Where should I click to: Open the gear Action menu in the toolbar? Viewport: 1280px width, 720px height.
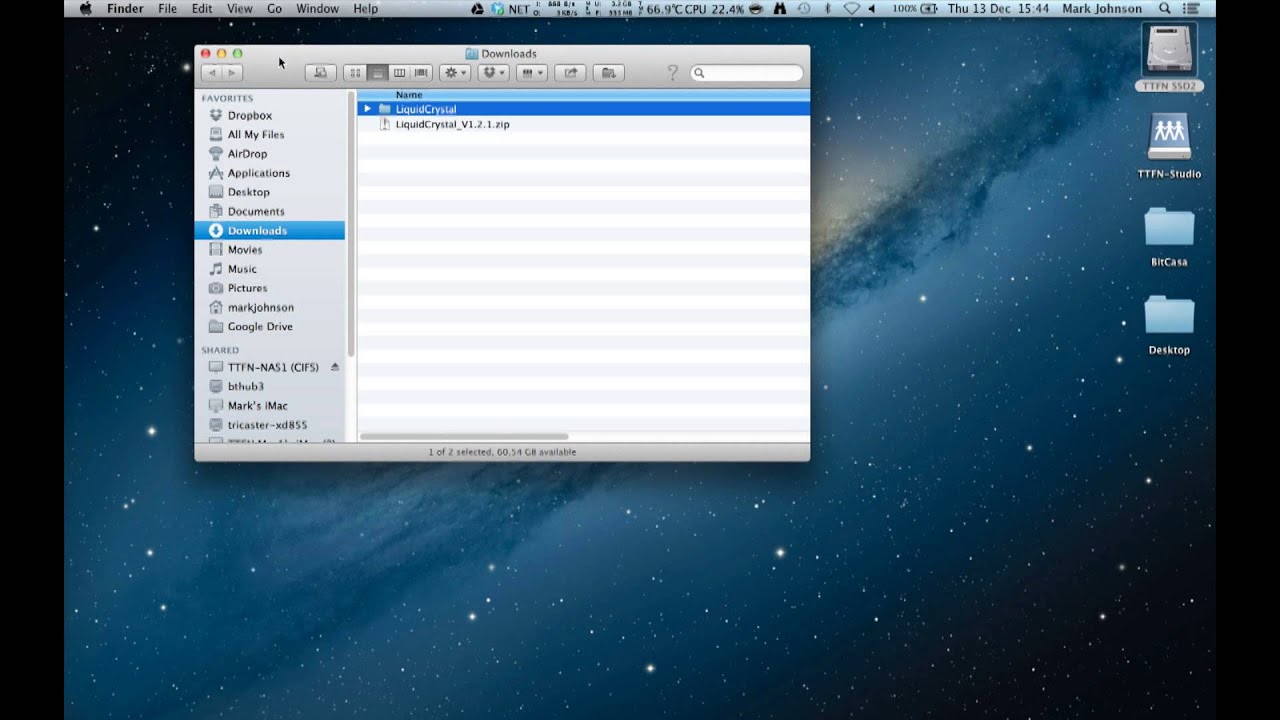pyautogui.click(x=455, y=73)
